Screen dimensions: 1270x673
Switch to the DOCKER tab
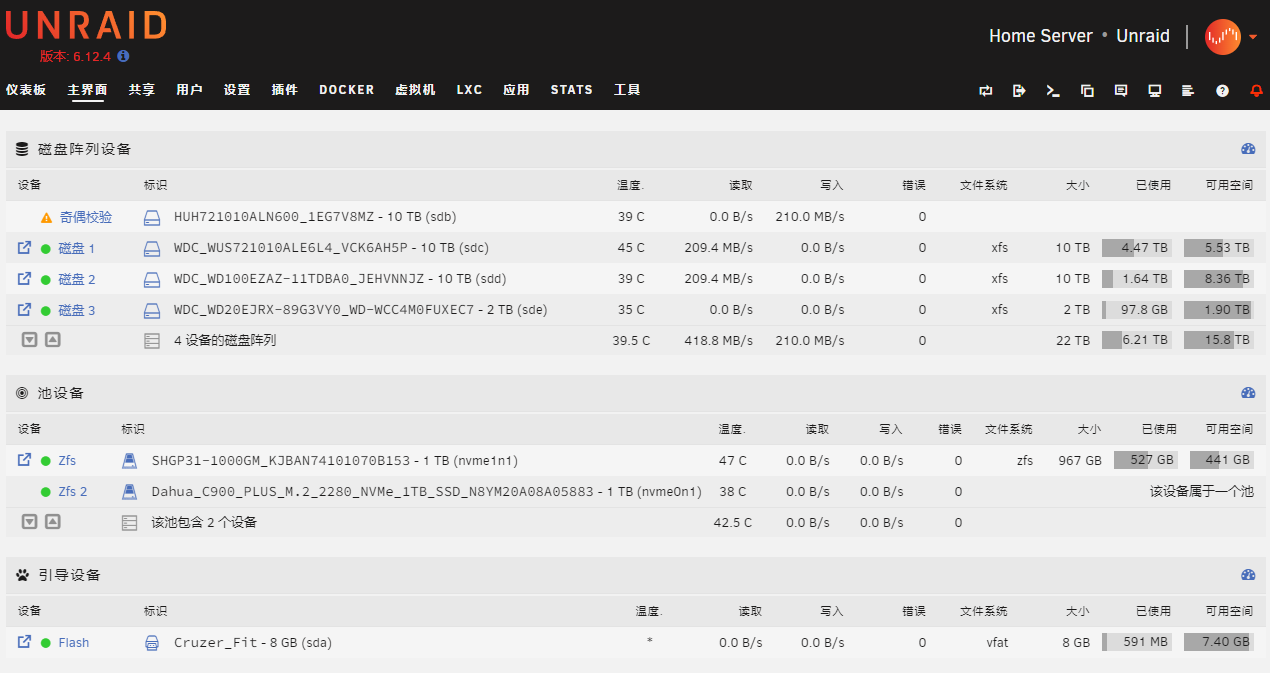346,90
